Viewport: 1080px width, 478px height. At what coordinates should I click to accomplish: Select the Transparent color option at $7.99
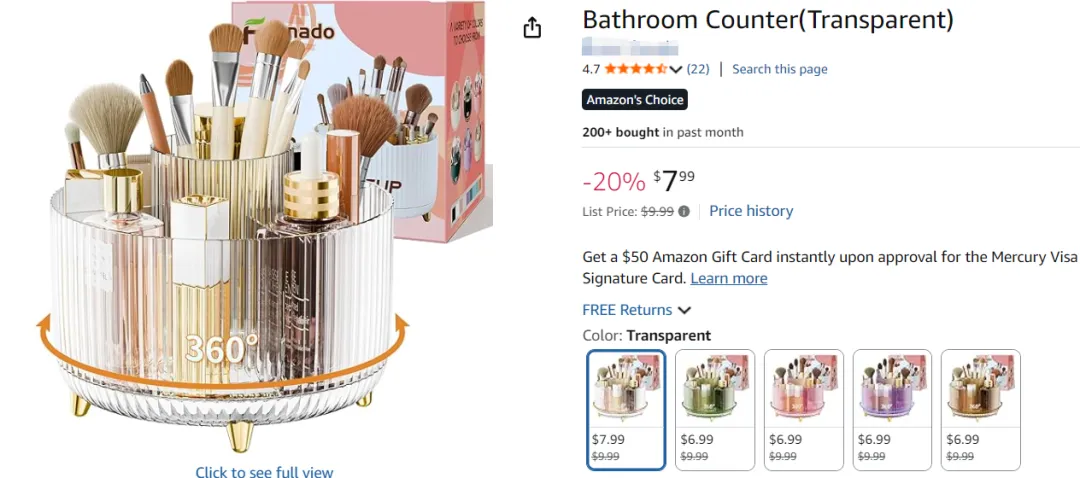[x=626, y=409]
